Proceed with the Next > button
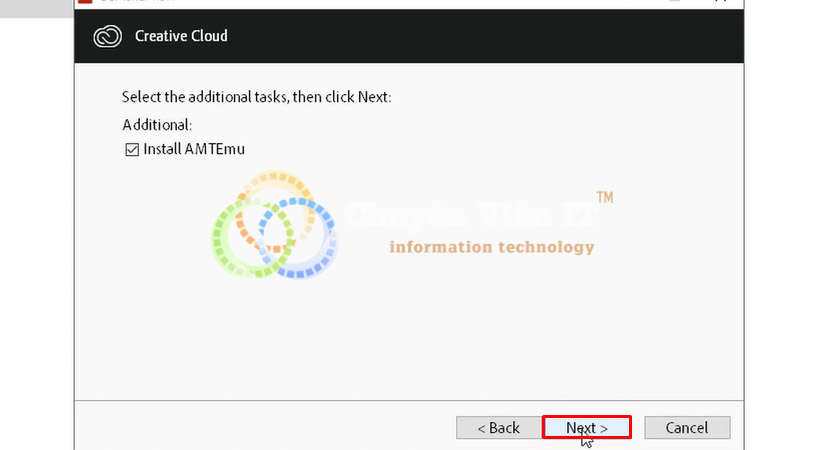Viewport: 820px width, 450px height. coord(587,428)
